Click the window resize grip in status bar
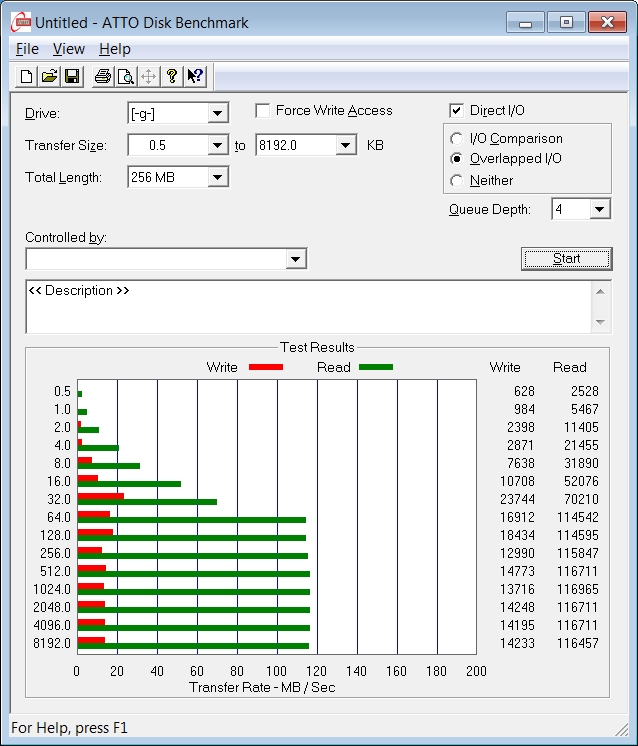This screenshot has width=638, height=746. pos(622,729)
